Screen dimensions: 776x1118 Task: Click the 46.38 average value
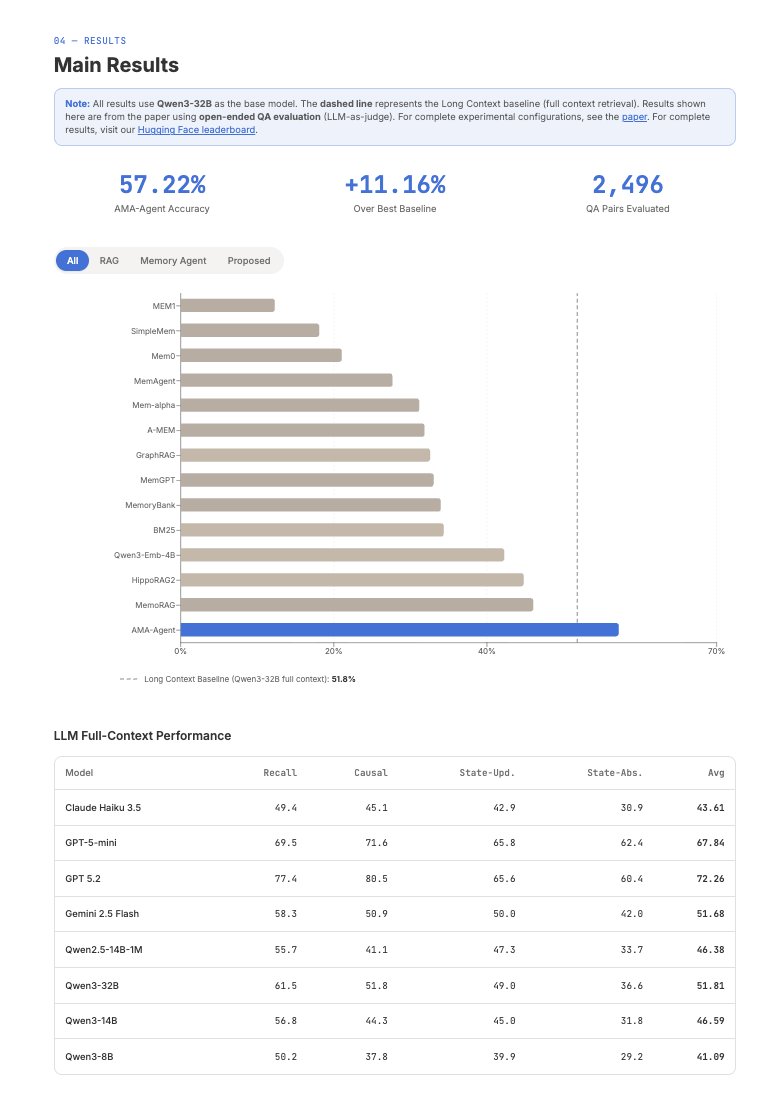tap(710, 950)
